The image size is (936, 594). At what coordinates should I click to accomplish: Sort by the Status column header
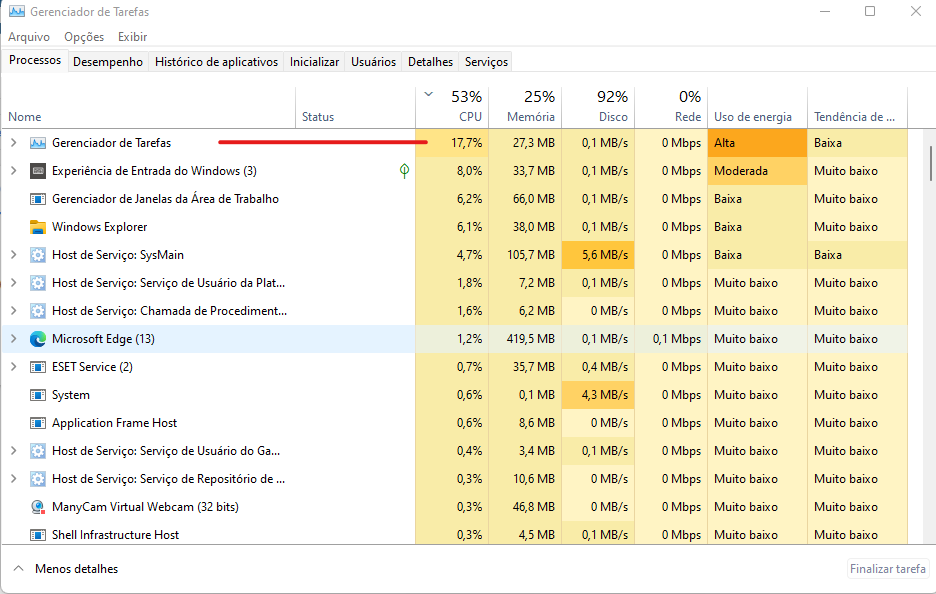[356, 107]
